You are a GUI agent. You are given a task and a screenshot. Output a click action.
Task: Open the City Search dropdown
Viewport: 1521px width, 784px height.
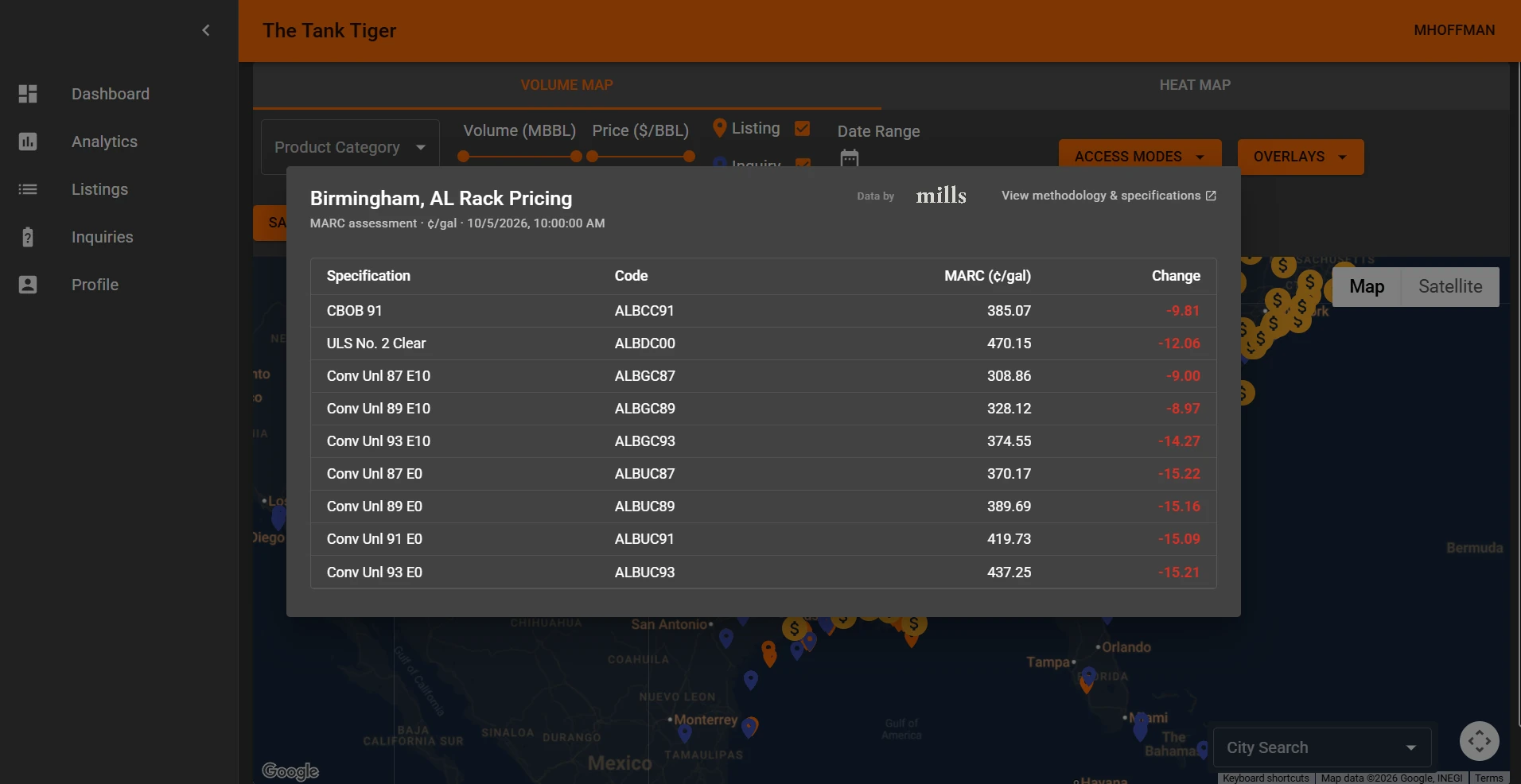click(1322, 747)
